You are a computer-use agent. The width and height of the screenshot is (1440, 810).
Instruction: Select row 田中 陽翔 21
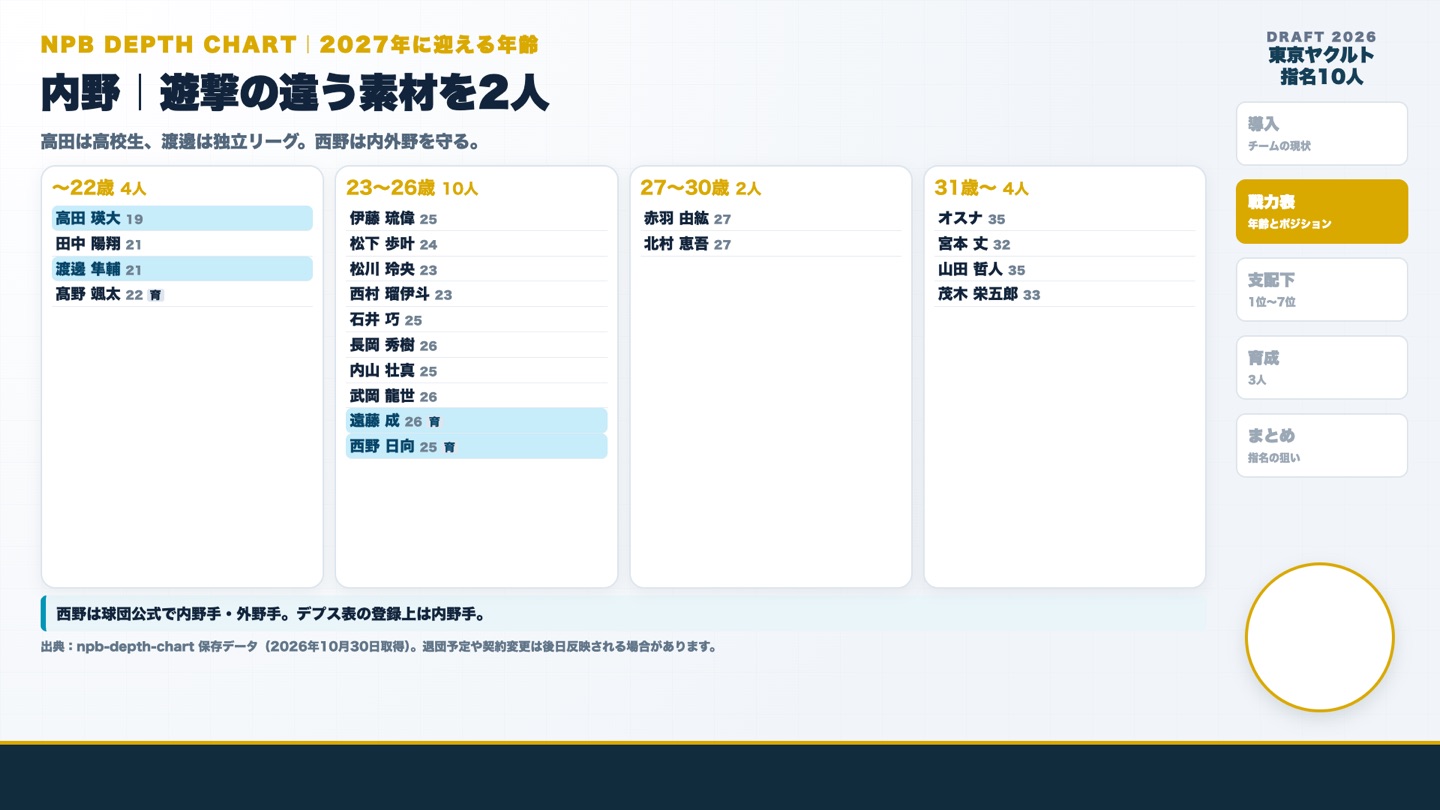tap(182, 244)
